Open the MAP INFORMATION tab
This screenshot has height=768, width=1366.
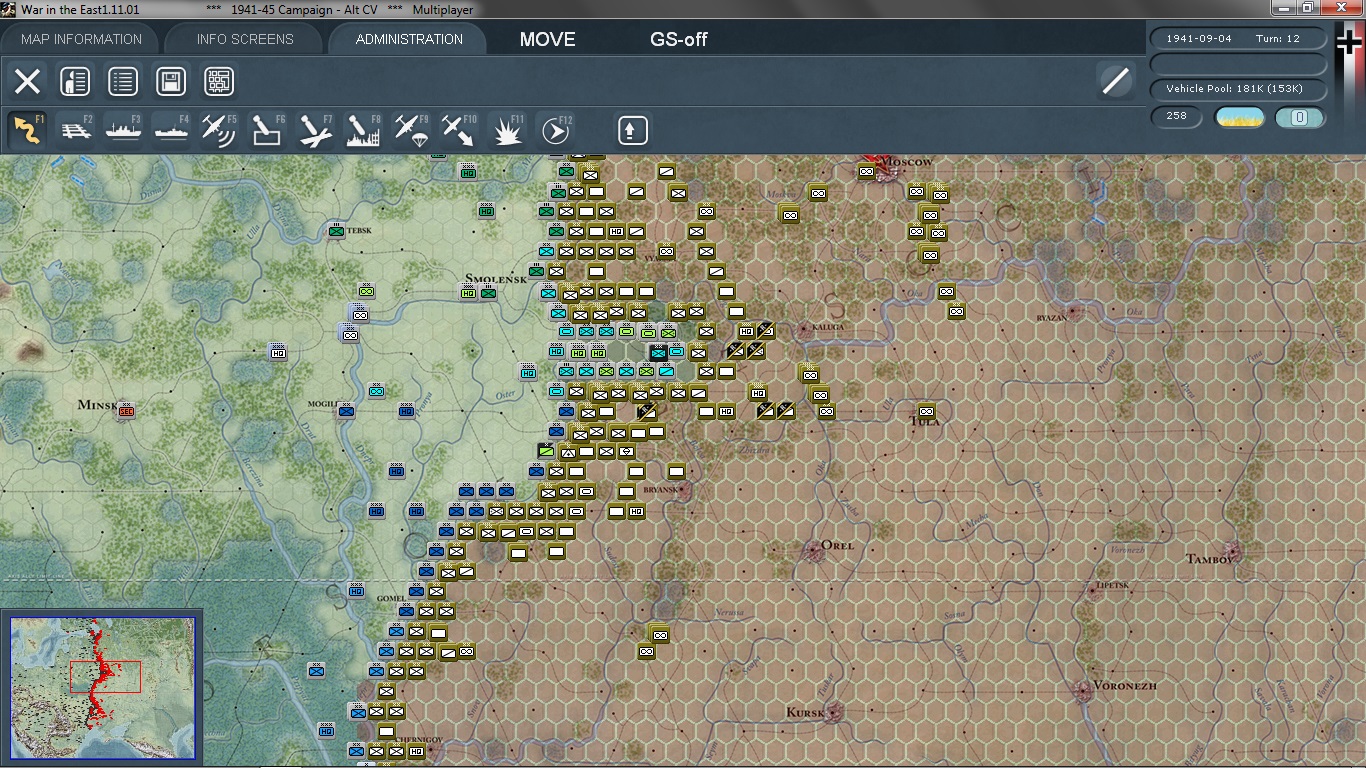pyautogui.click(x=81, y=39)
